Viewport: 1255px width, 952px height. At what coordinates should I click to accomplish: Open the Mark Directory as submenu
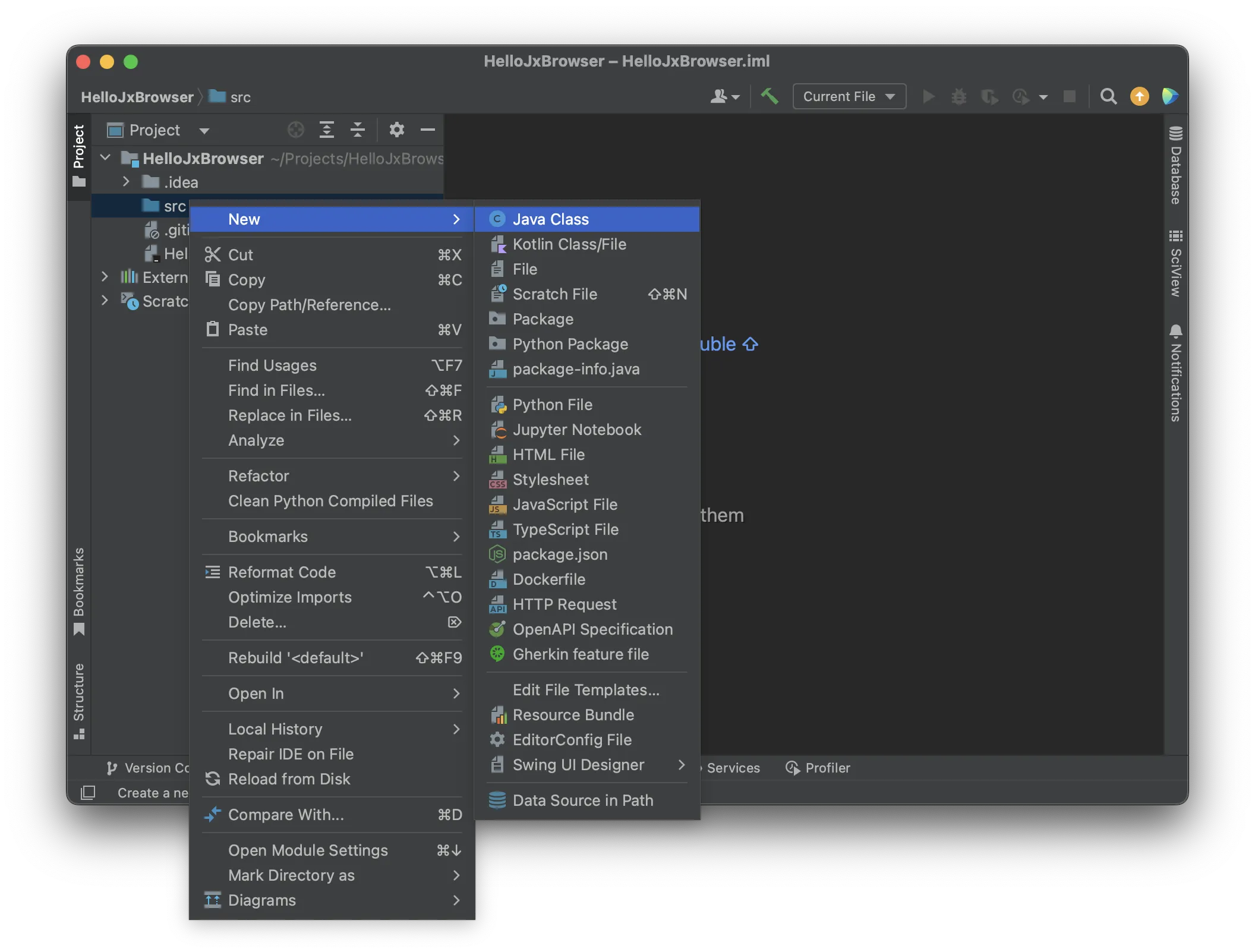(332, 875)
